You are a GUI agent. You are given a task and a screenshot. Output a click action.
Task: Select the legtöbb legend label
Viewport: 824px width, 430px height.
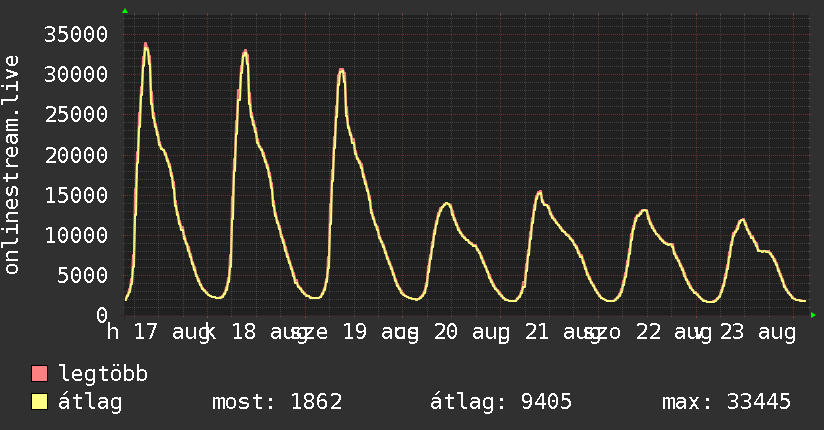[x=103, y=374]
